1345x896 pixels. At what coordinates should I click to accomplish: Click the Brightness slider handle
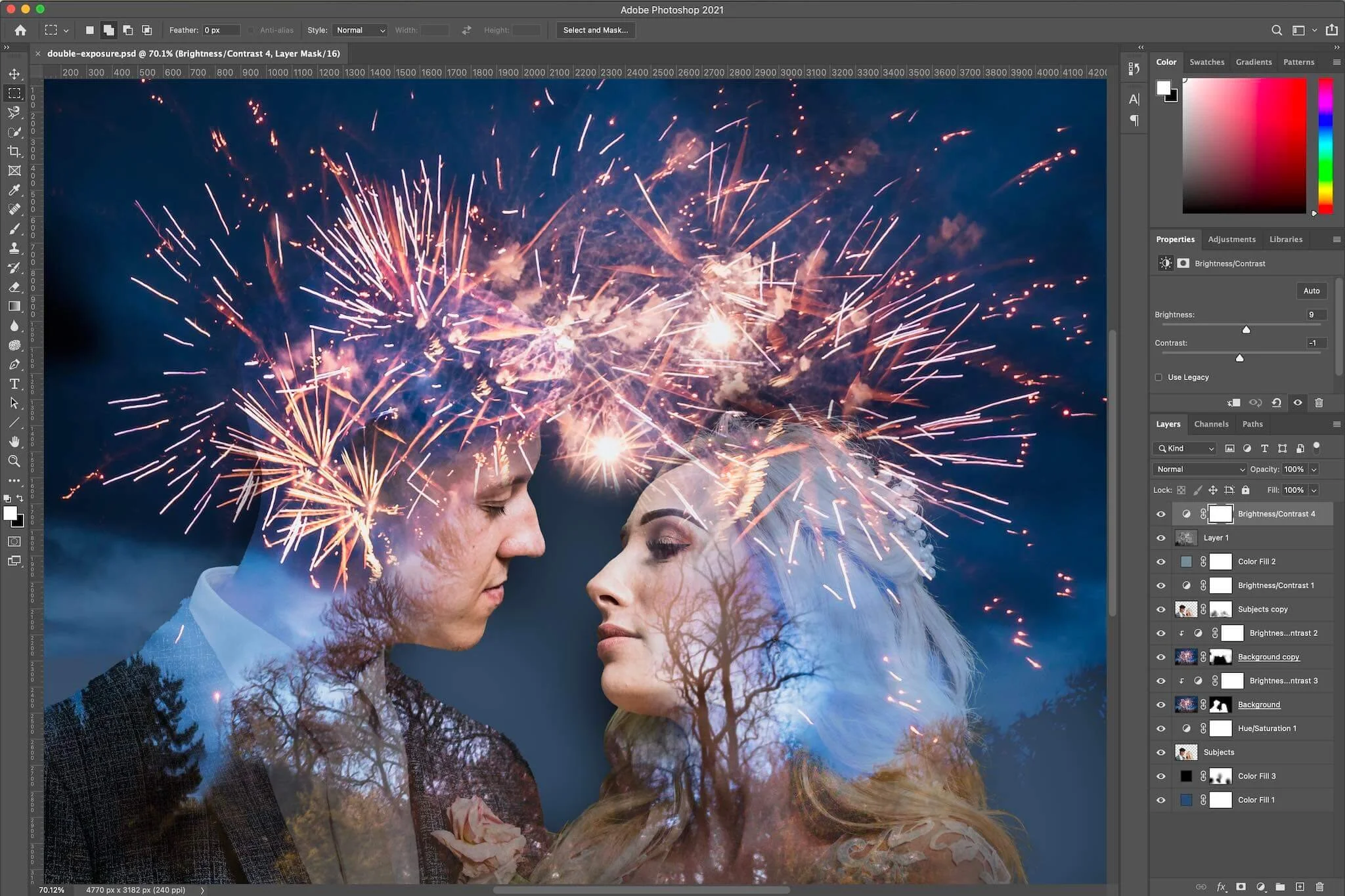coord(1246,330)
